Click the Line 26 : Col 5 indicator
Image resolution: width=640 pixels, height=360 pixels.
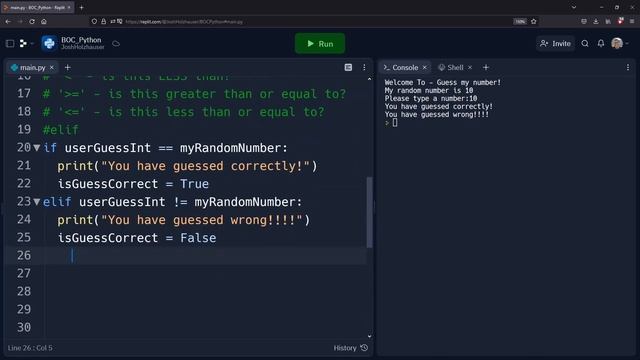point(30,348)
